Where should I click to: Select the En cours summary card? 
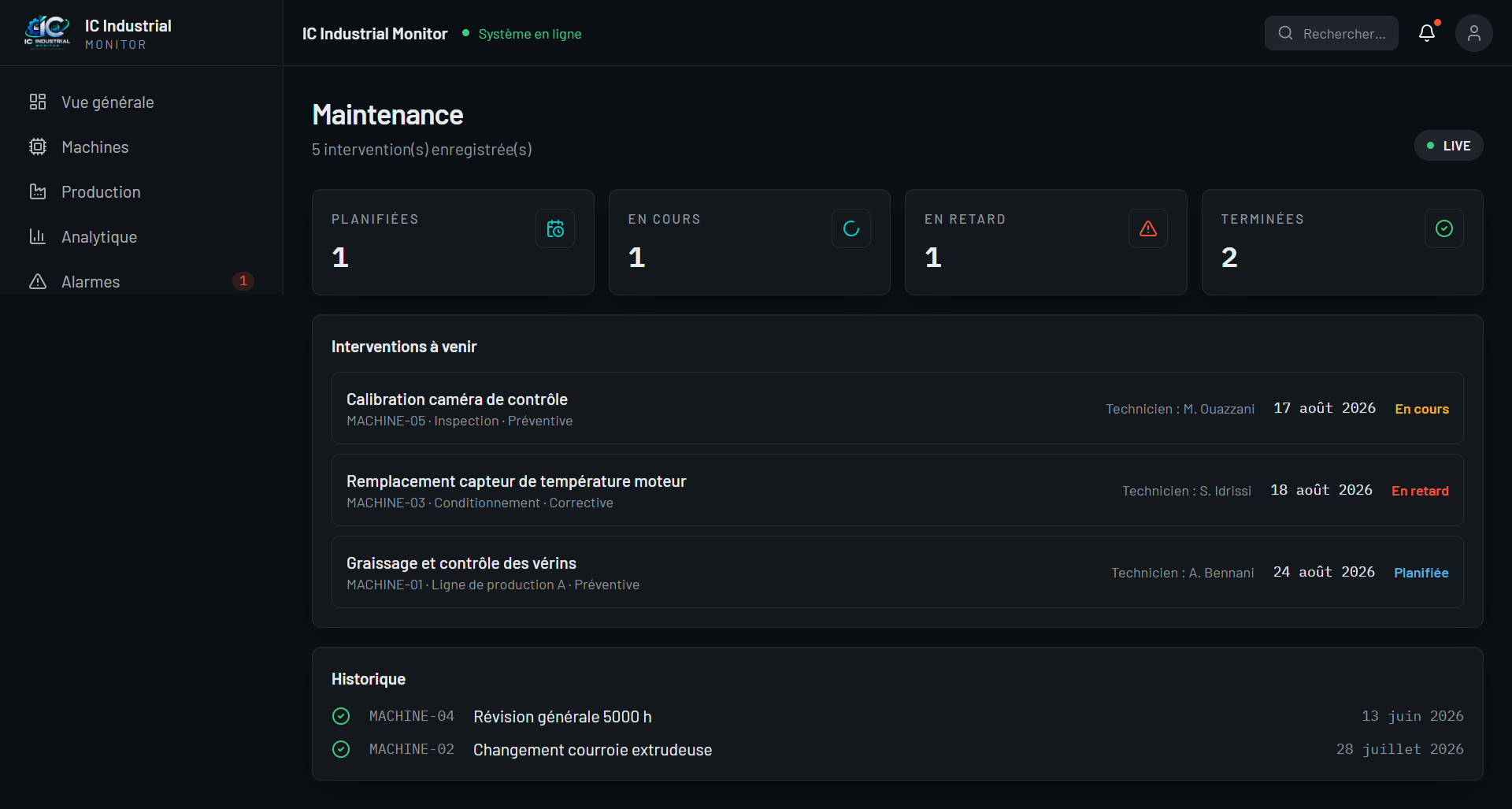[750, 243]
